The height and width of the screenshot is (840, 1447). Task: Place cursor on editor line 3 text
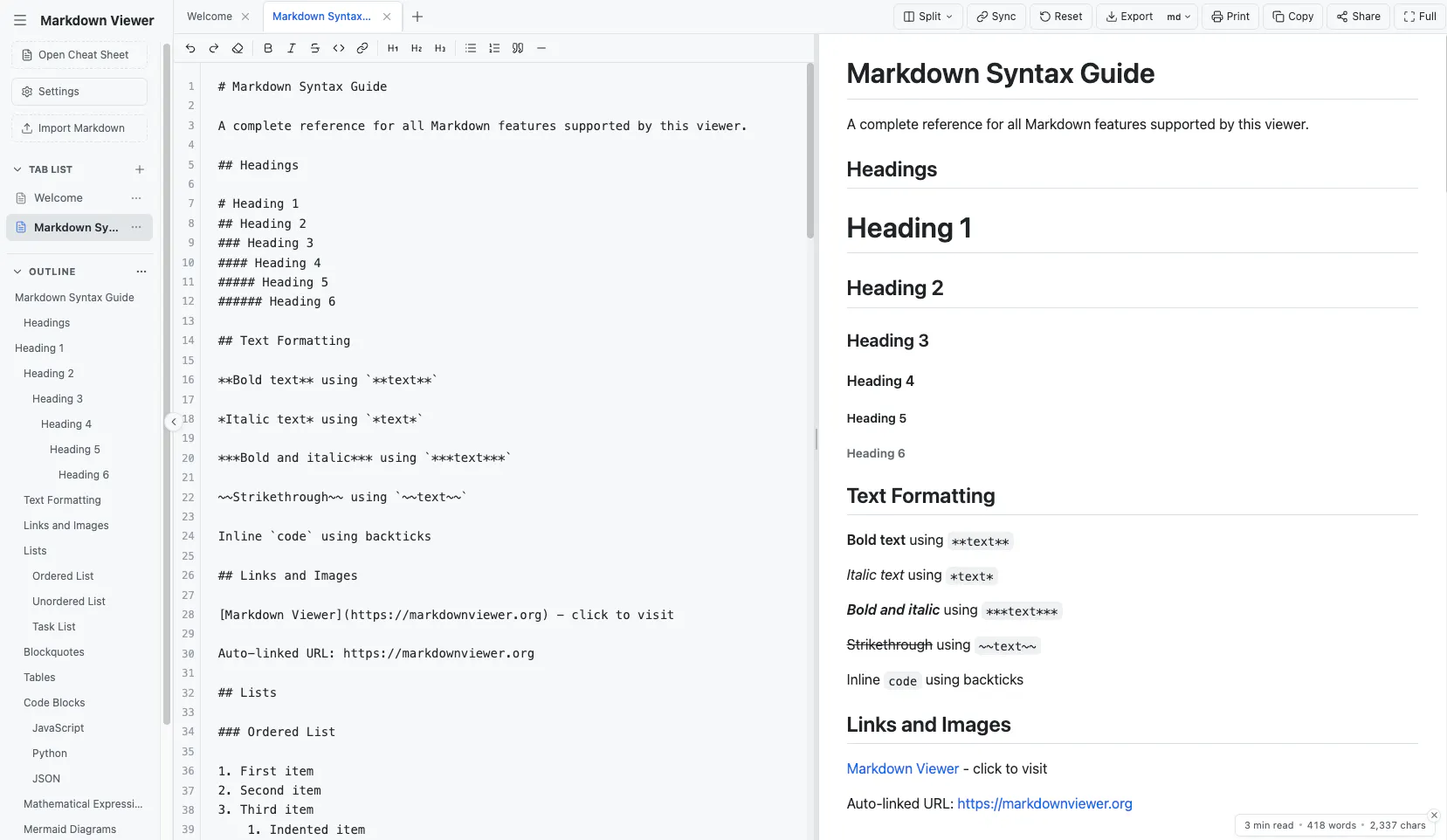tap(482, 126)
